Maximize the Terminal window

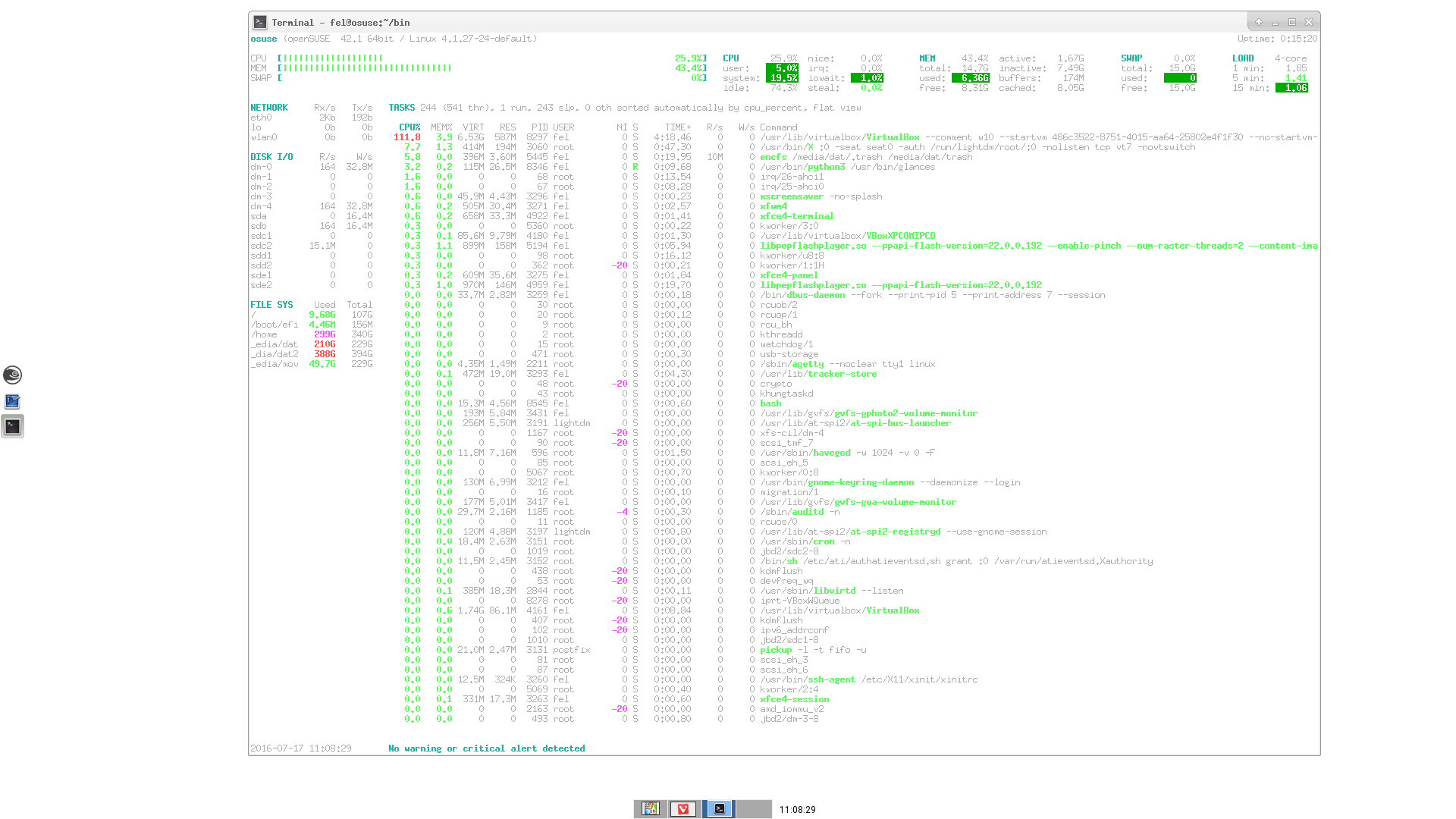1292,22
